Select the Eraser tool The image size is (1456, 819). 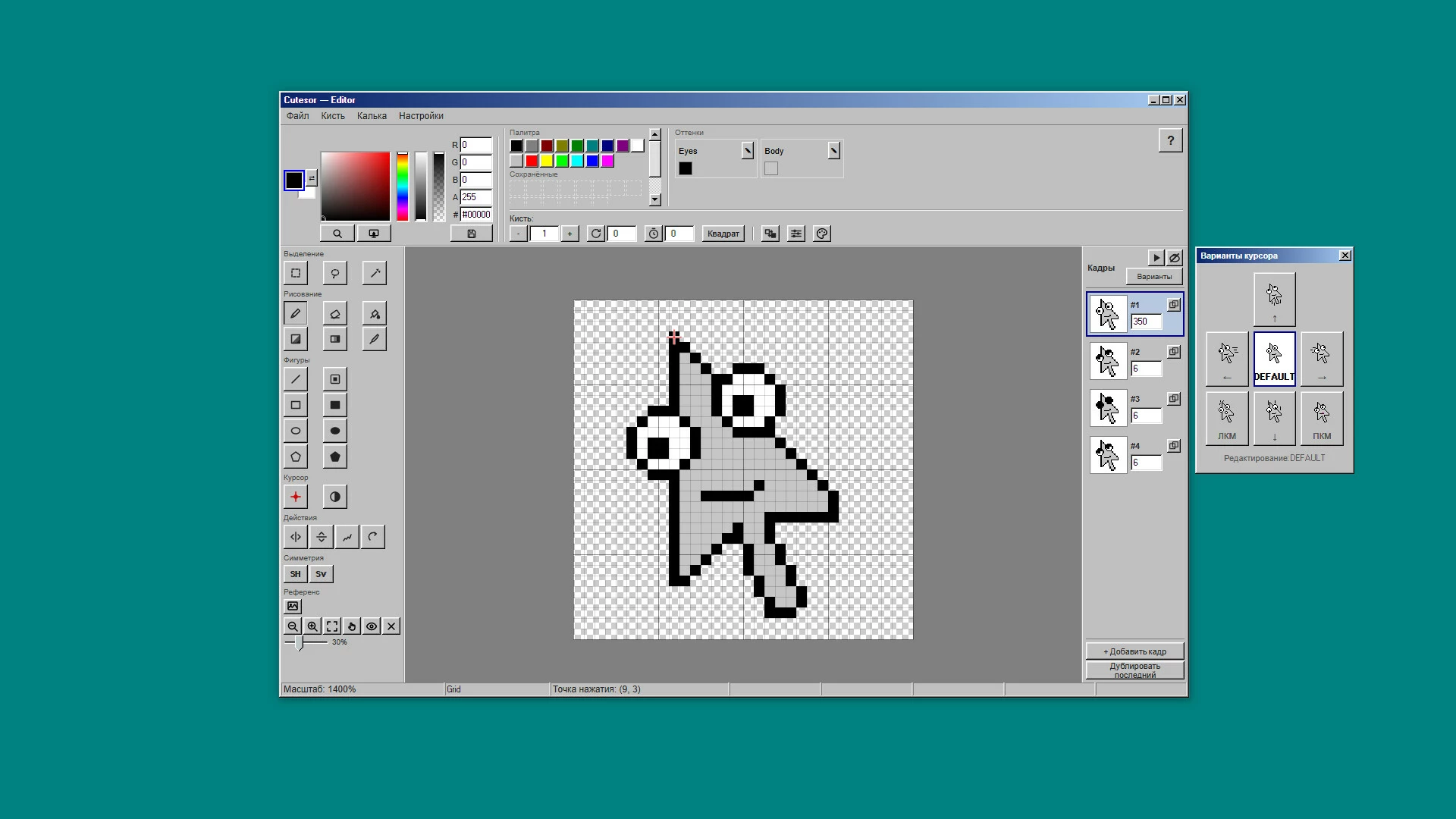click(335, 314)
